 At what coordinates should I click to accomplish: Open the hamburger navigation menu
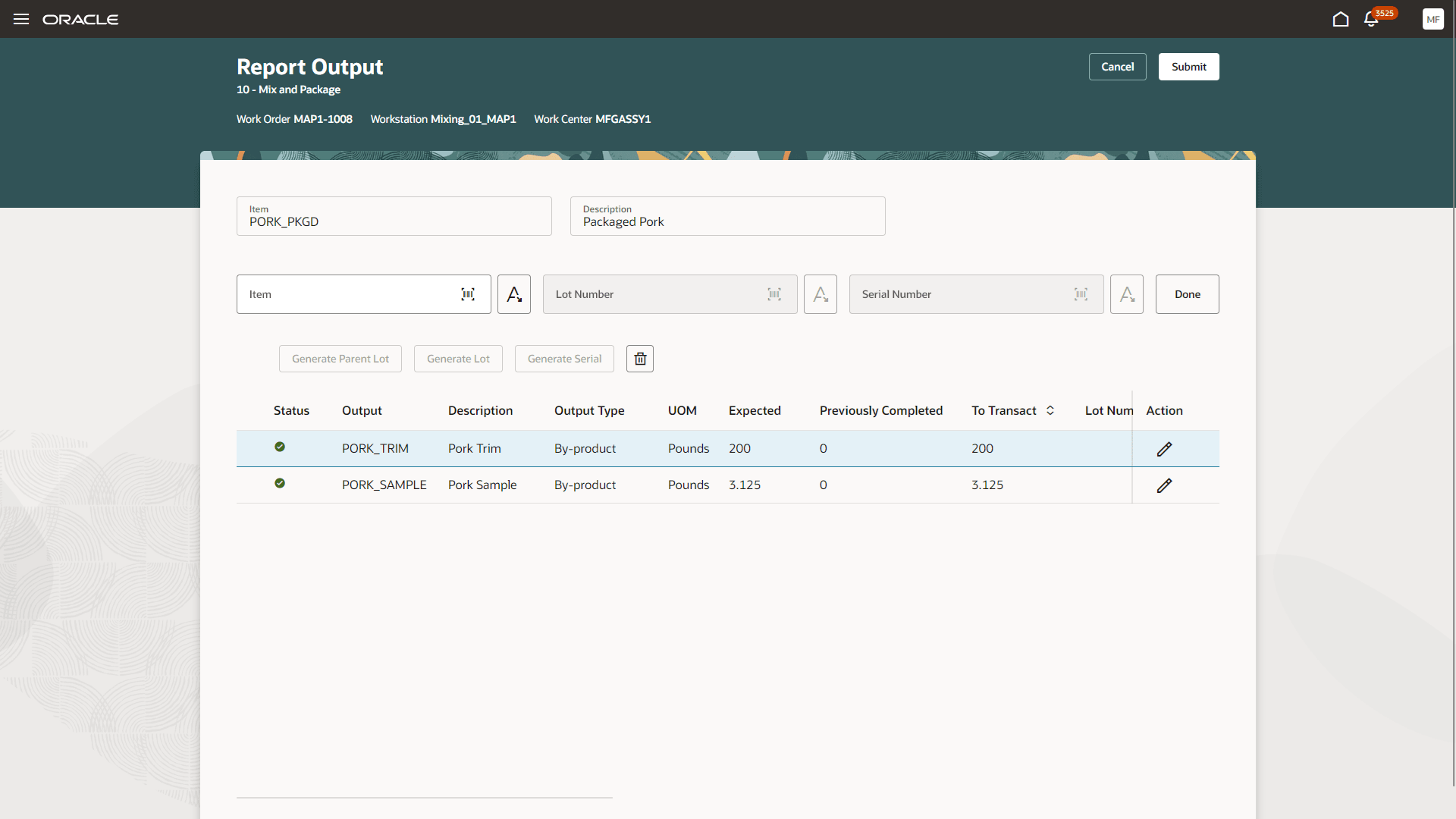pos(21,19)
